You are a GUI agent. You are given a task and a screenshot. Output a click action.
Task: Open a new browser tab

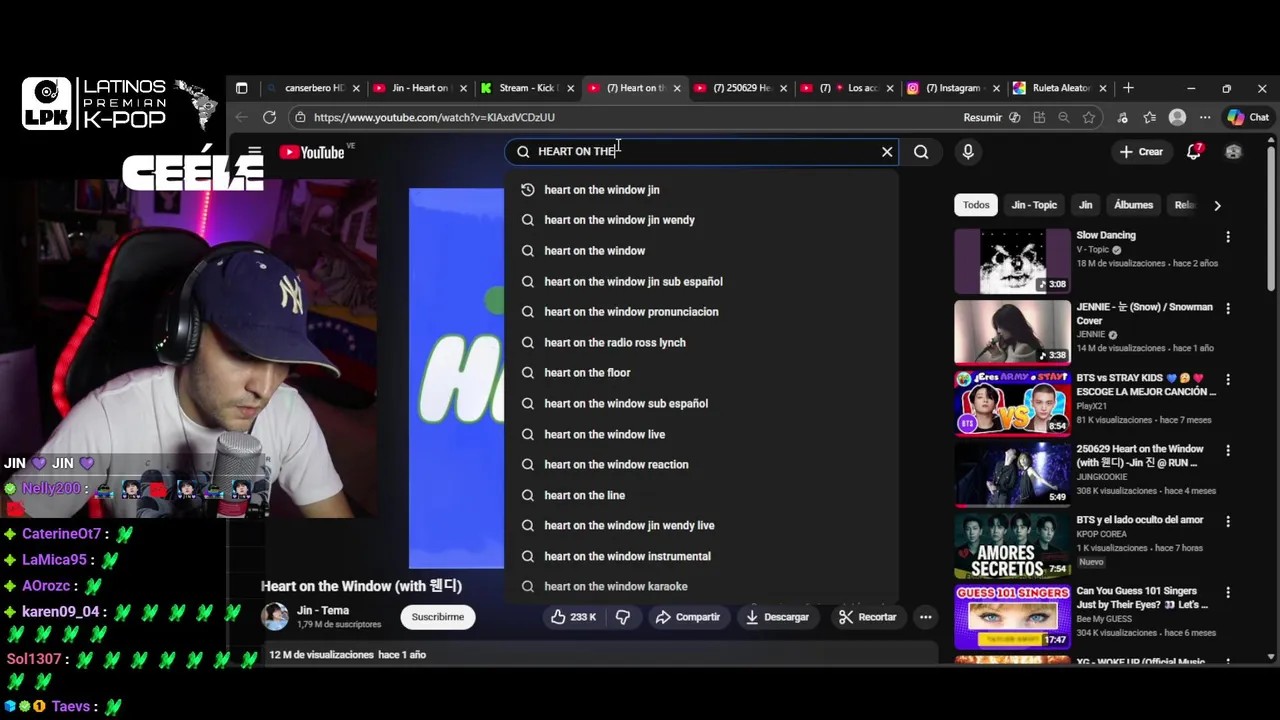tap(1128, 88)
